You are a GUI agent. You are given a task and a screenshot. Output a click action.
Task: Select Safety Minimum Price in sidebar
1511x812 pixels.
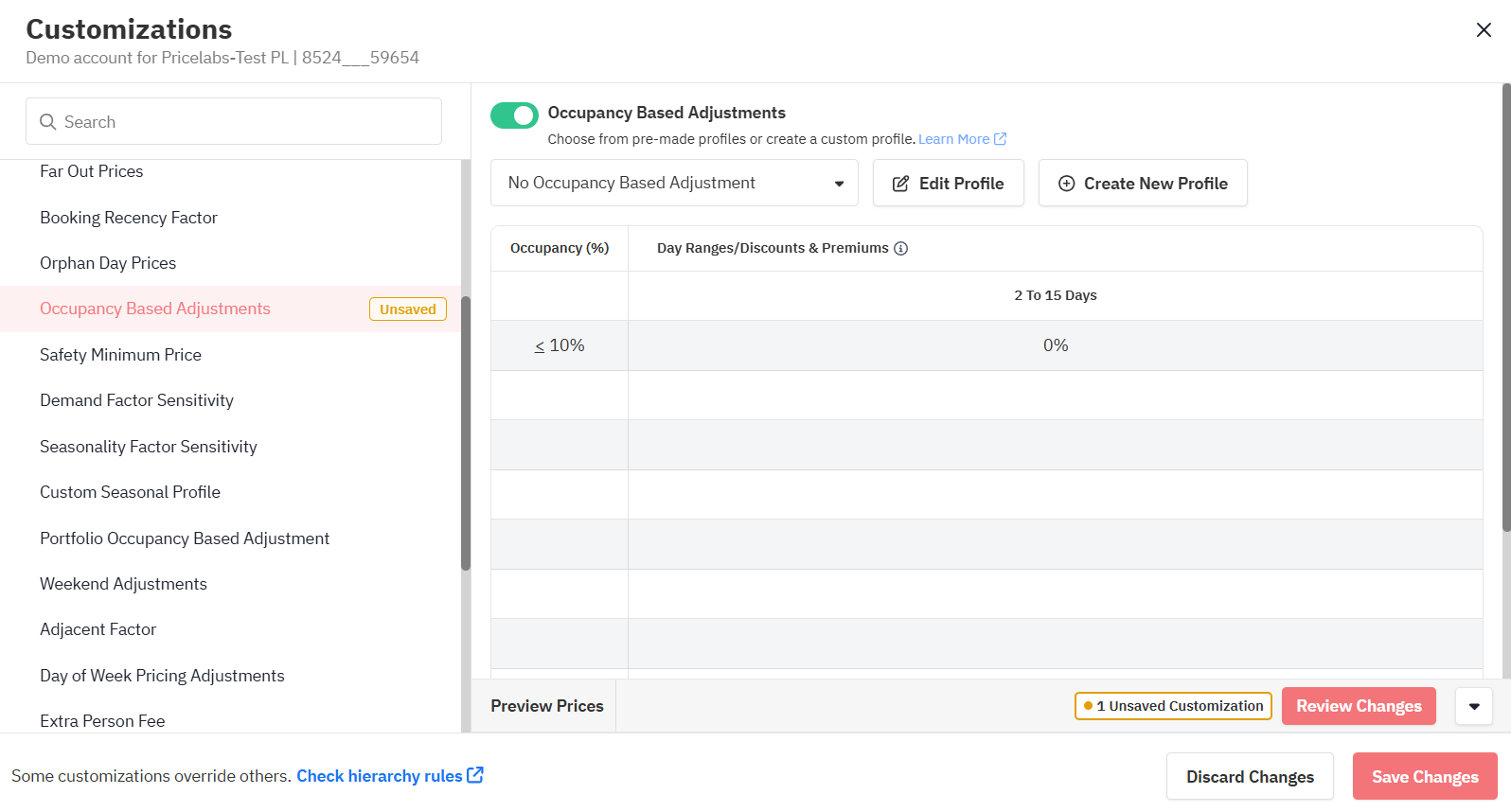coord(120,355)
